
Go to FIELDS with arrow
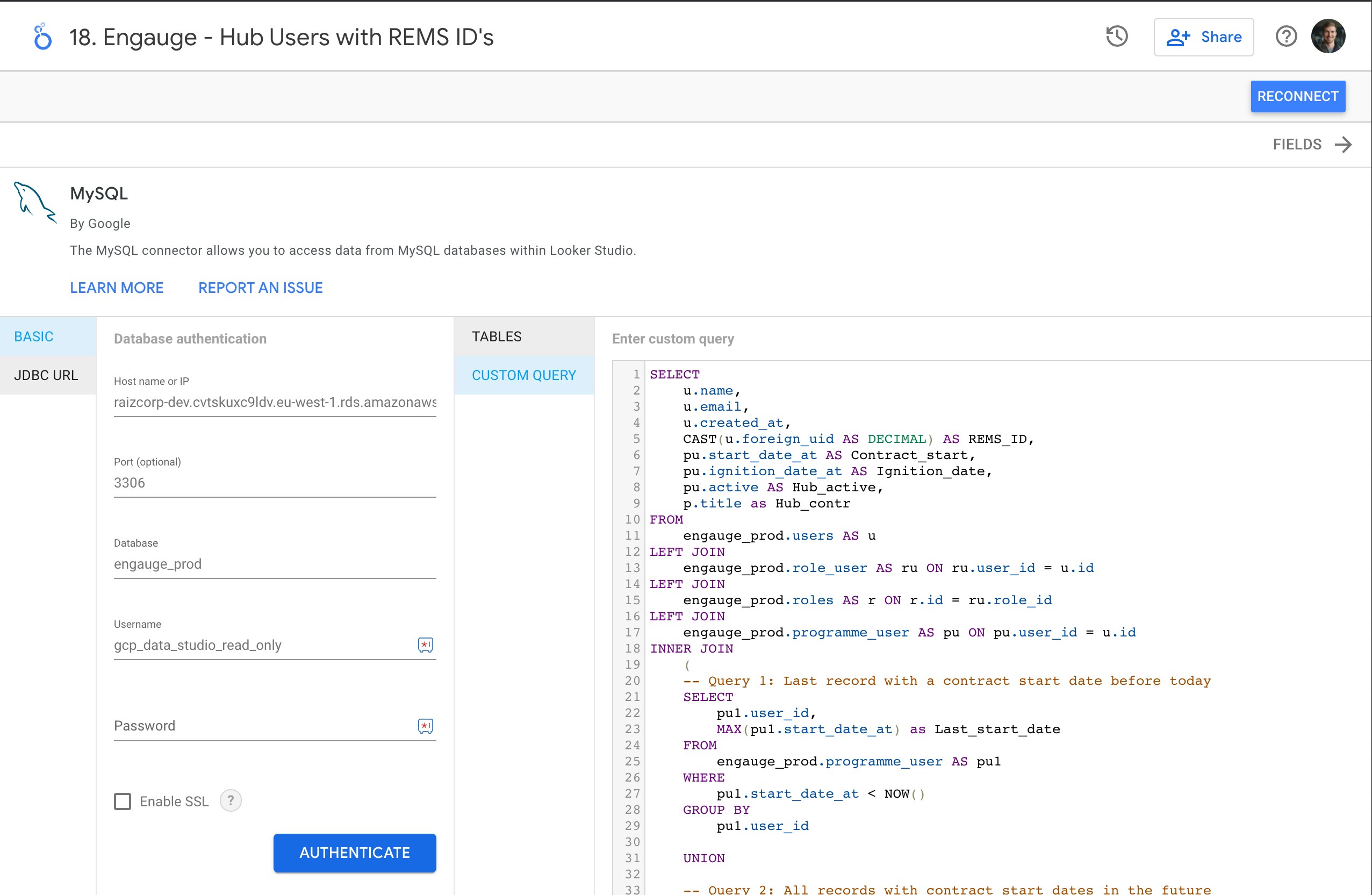[1311, 144]
